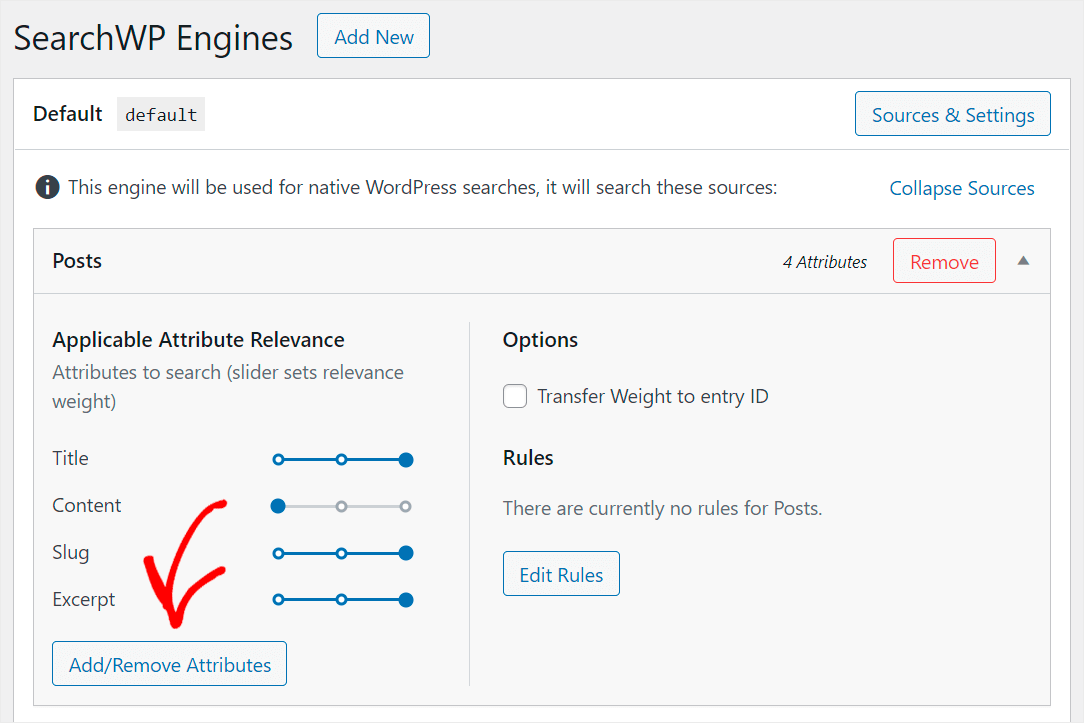
Task: Click the info icon beside engine description
Action: click(47, 187)
